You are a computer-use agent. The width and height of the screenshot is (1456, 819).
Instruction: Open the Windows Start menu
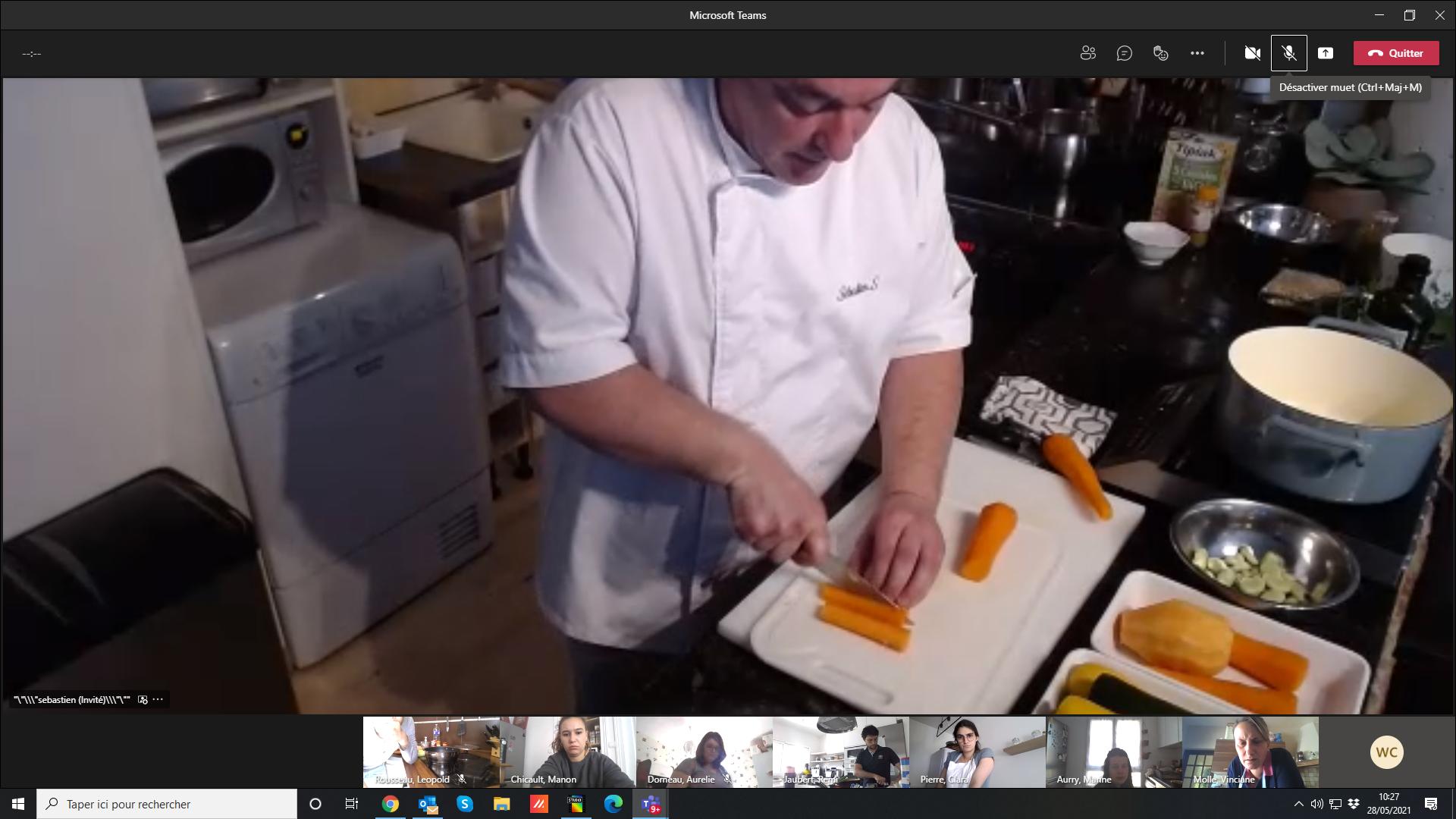click(18, 804)
